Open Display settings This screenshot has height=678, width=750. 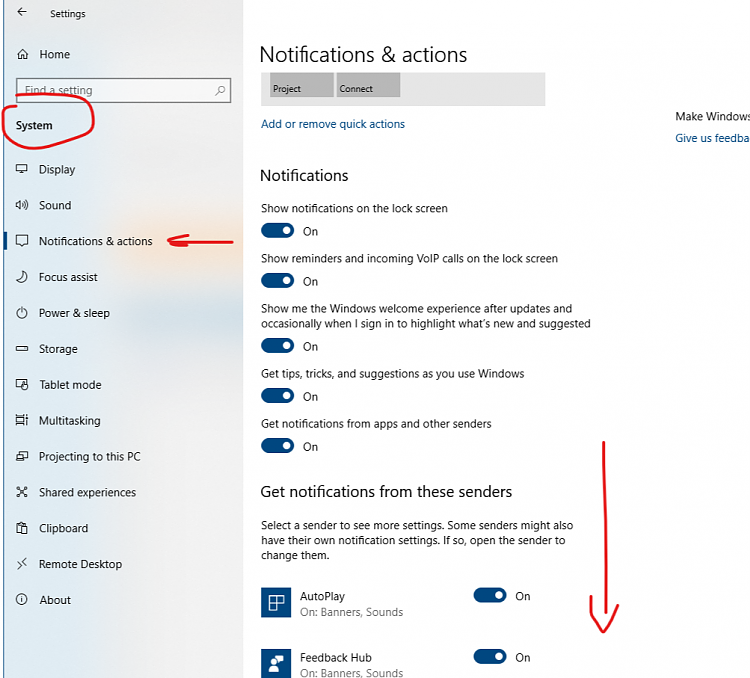click(x=57, y=169)
